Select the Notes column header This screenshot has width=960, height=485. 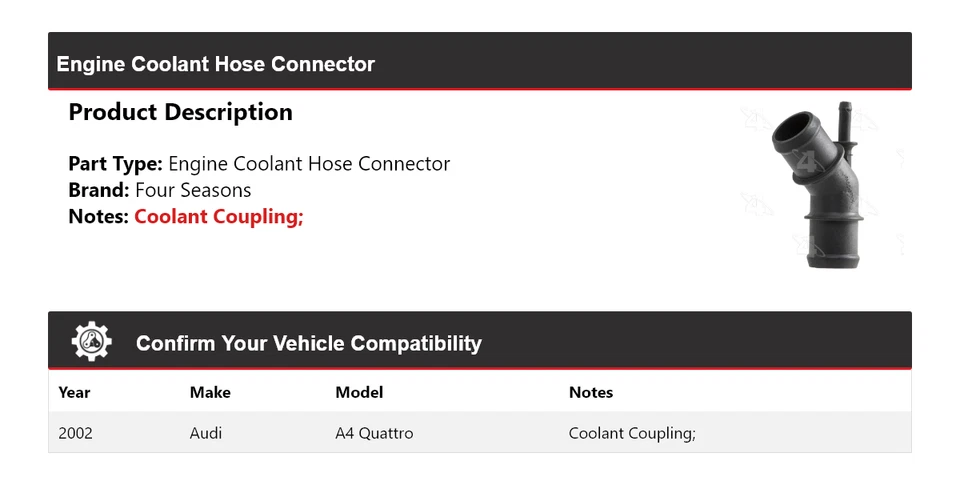point(591,392)
